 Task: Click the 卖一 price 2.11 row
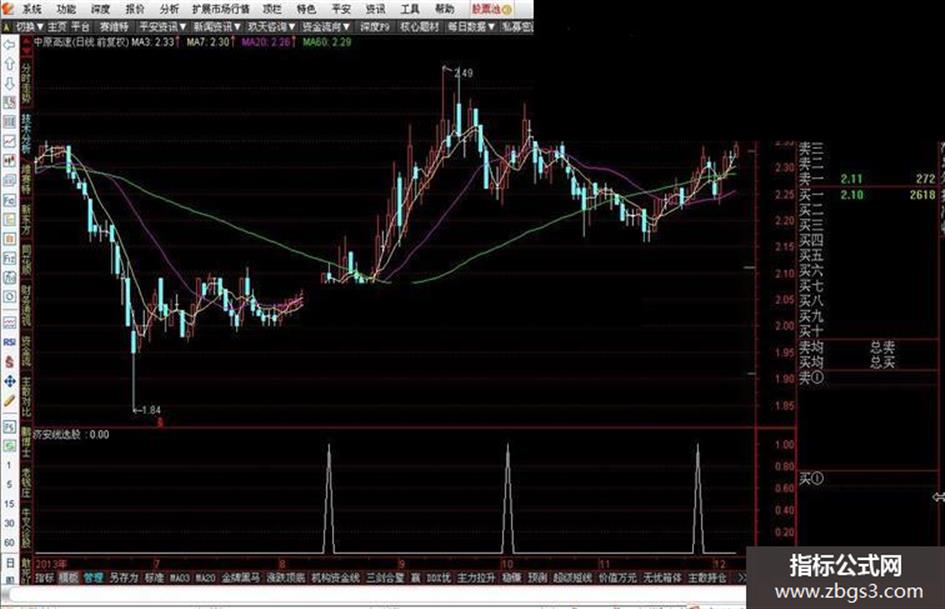(867, 179)
